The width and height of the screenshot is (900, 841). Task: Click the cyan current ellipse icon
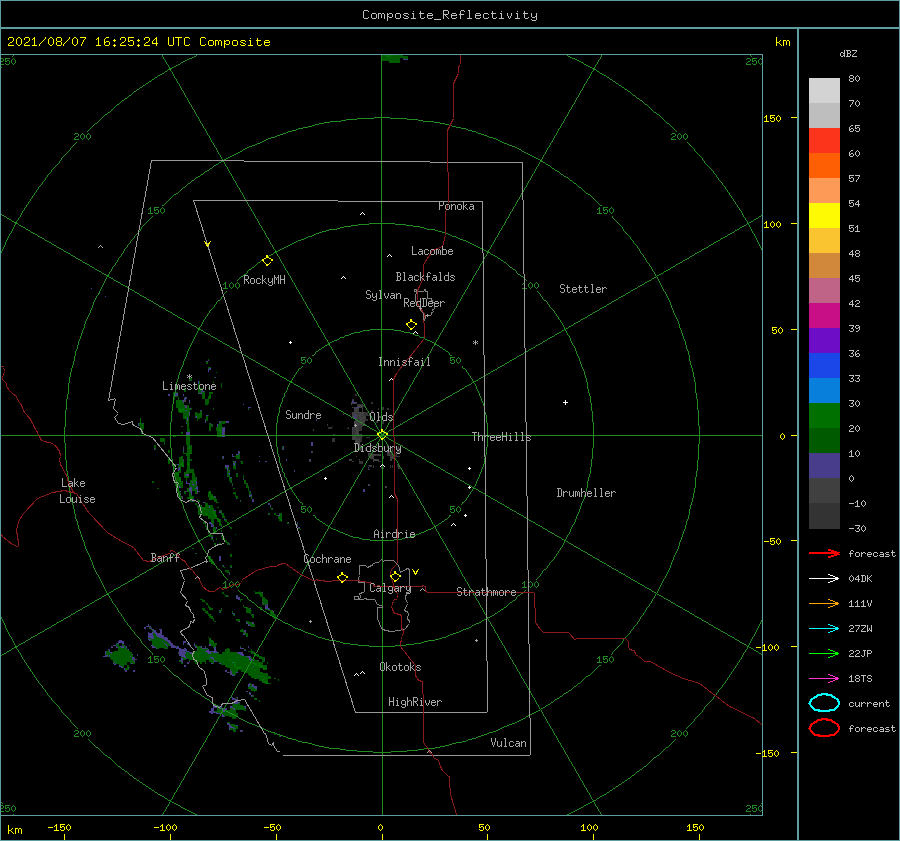[824, 703]
